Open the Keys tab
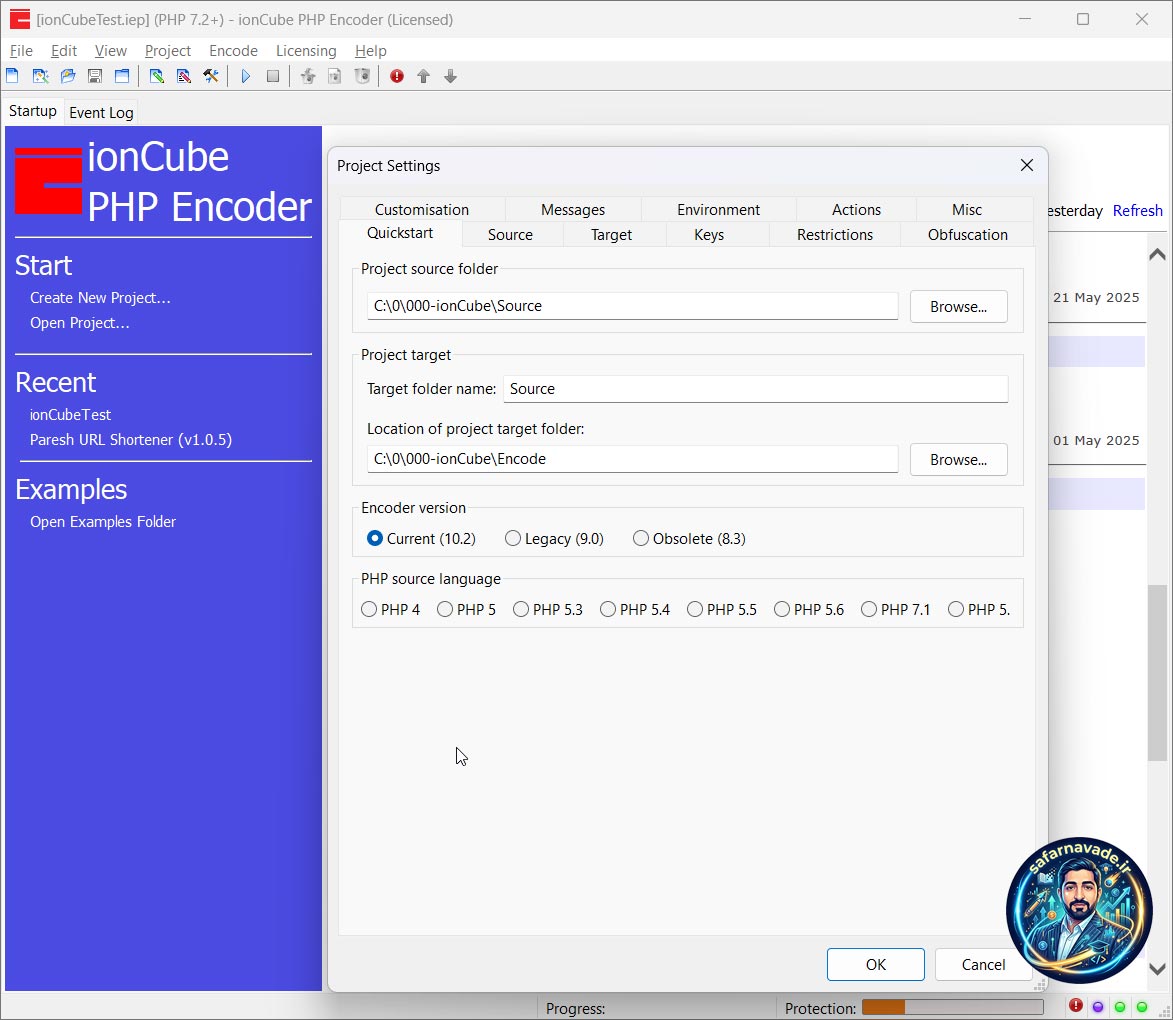 [708, 234]
